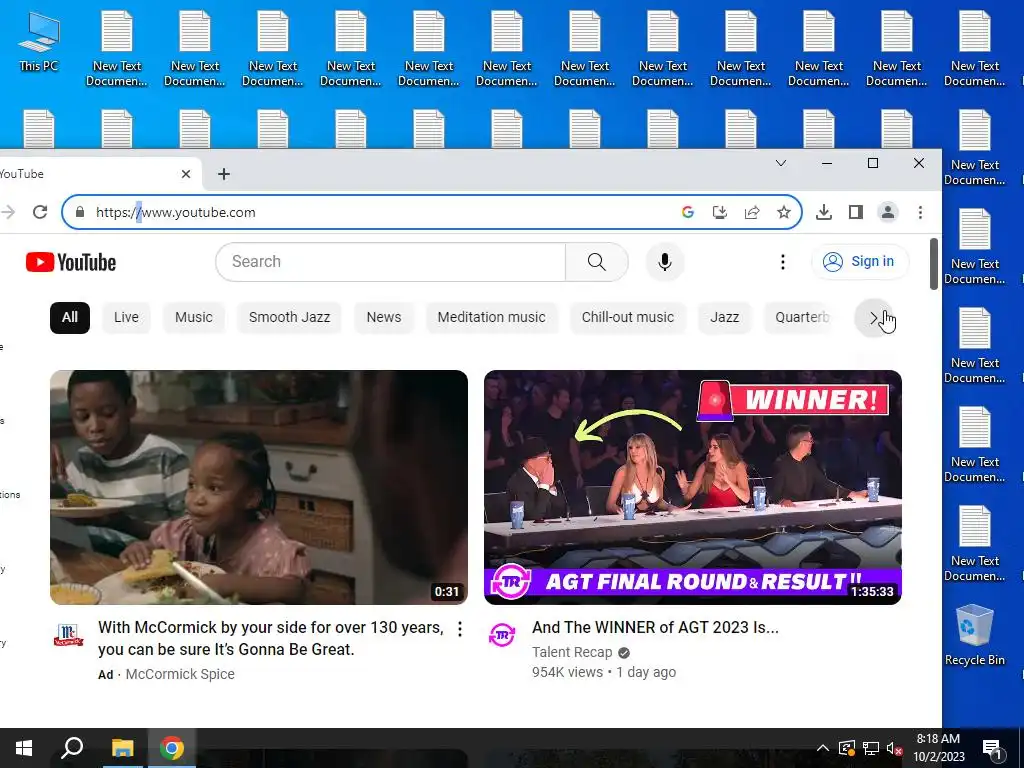
Task: Open Windows taskbar search
Action: [x=72, y=748]
